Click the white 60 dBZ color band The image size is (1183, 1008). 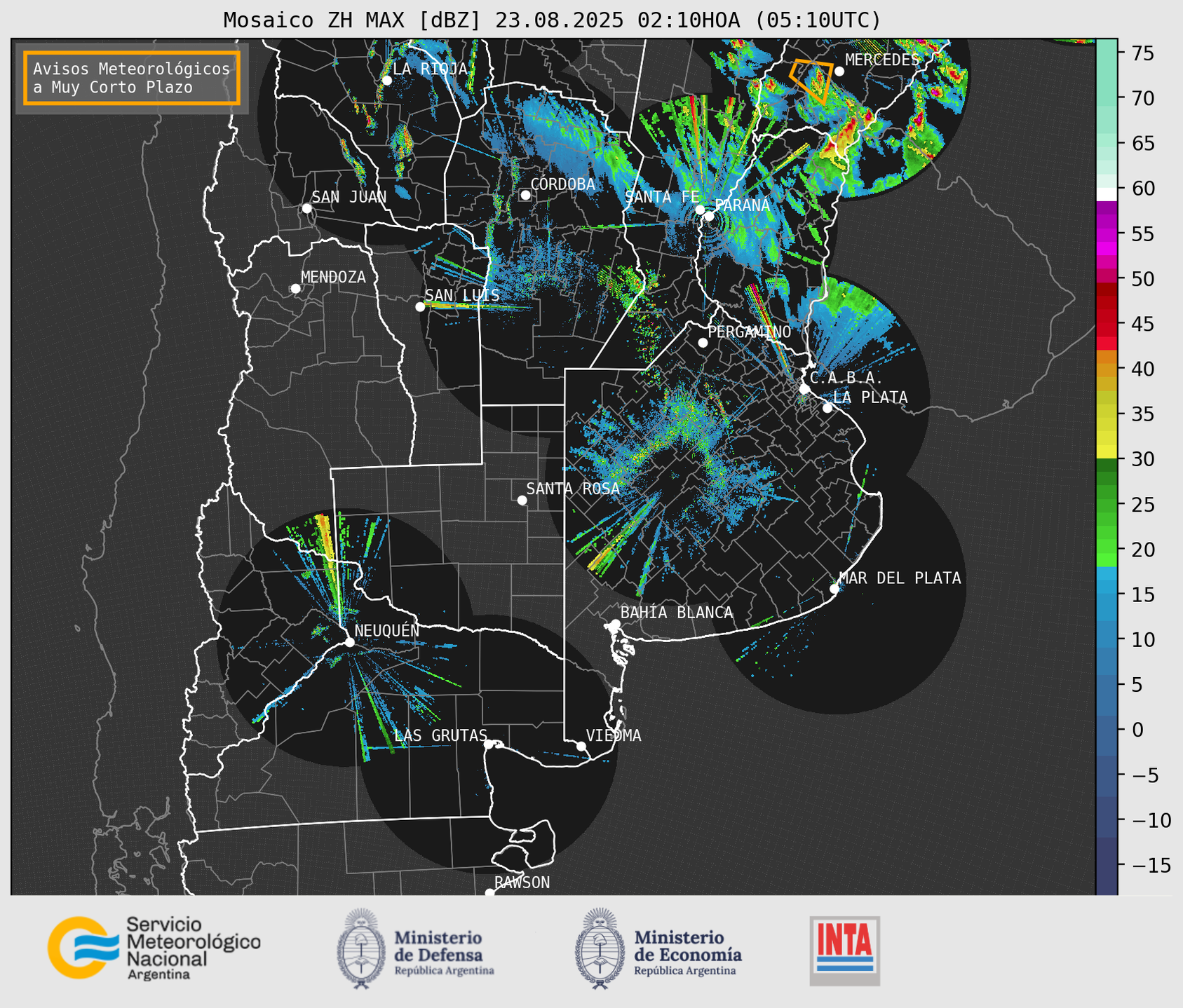click(1107, 194)
